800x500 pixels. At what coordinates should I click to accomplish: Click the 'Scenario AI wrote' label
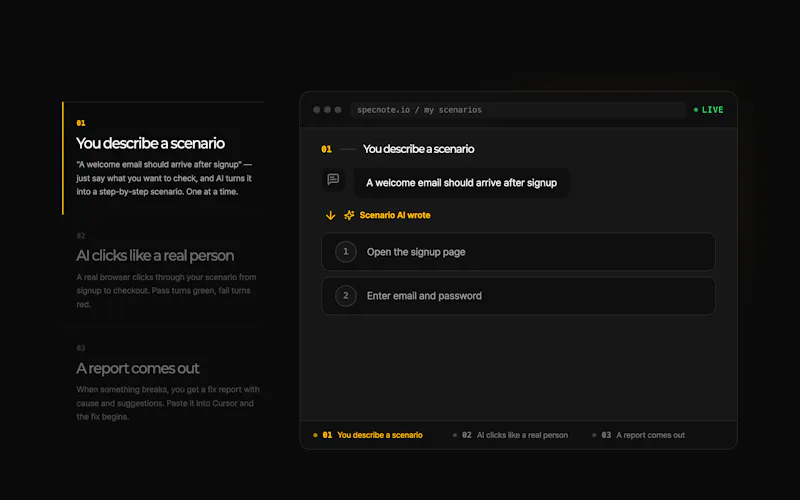[x=395, y=215]
